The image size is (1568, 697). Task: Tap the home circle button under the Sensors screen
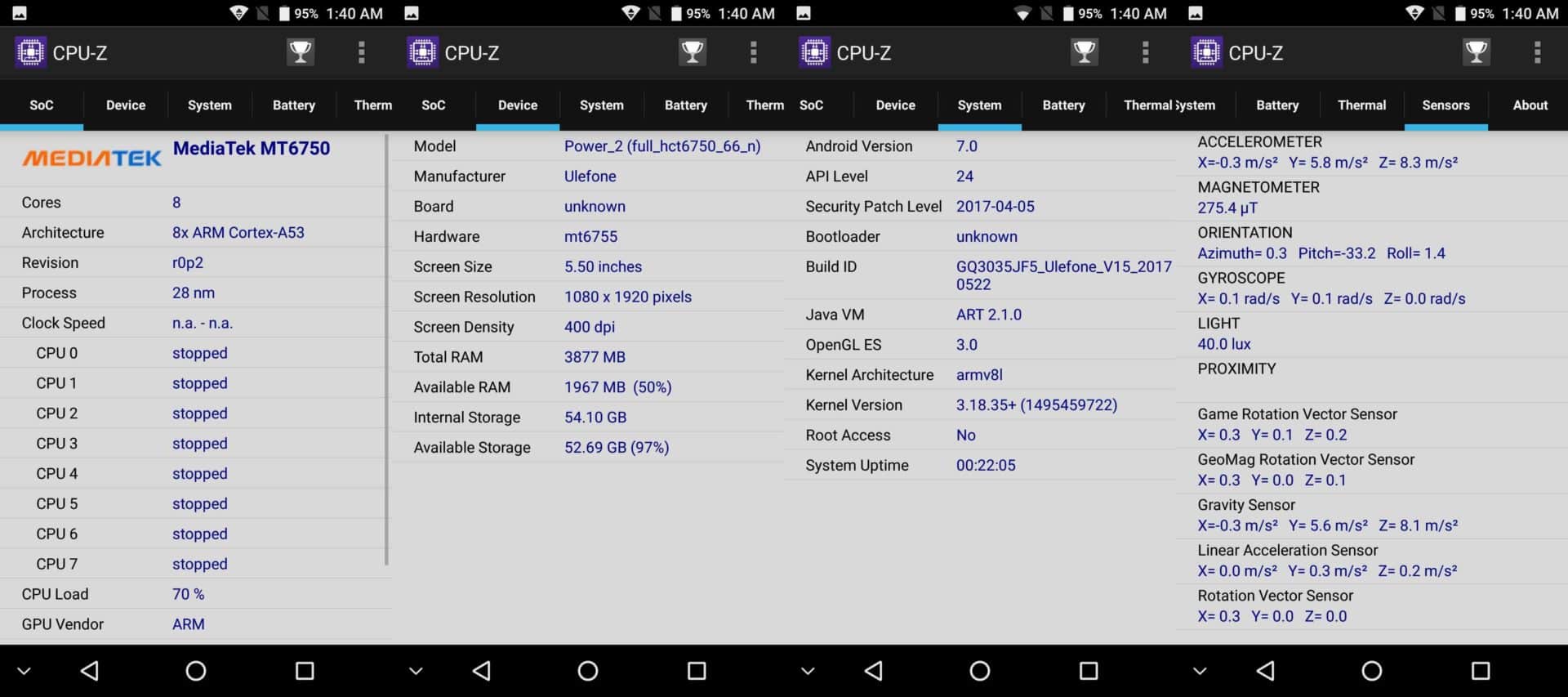coord(1372,671)
